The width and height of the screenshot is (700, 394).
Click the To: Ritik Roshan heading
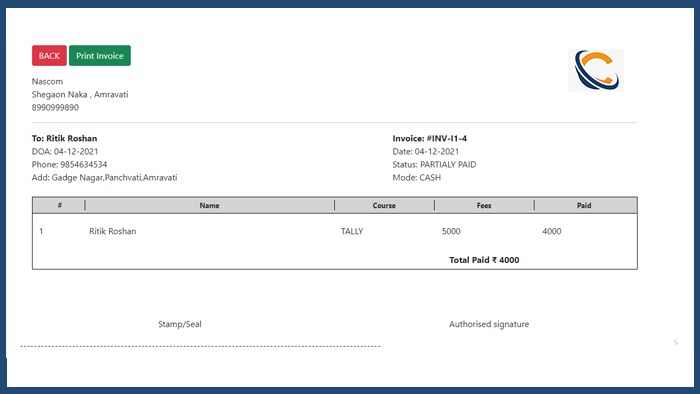(64, 138)
